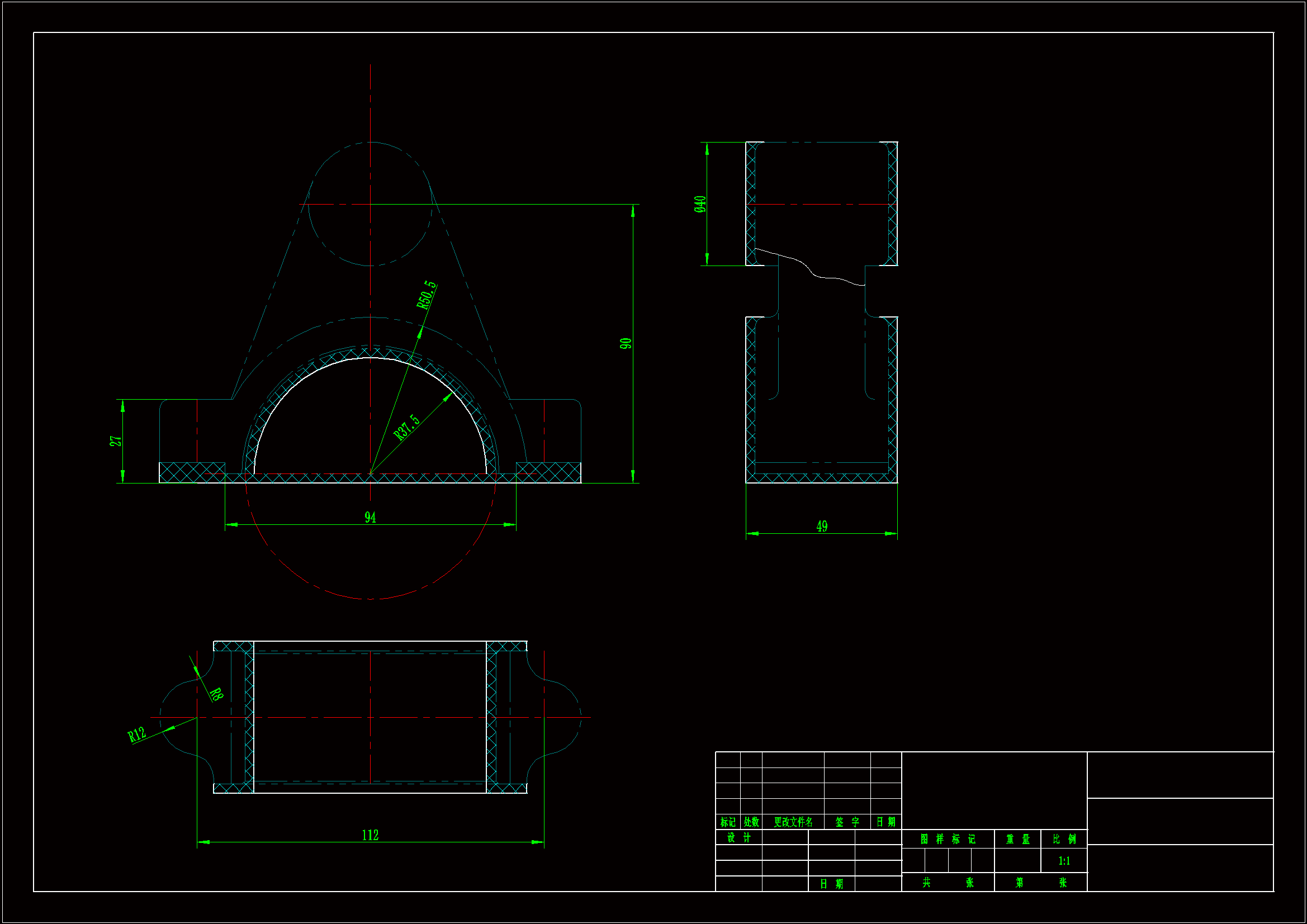Click the R8 fillet dimension label
The width and height of the screenshot is (1307, 924).
point(216,694)
